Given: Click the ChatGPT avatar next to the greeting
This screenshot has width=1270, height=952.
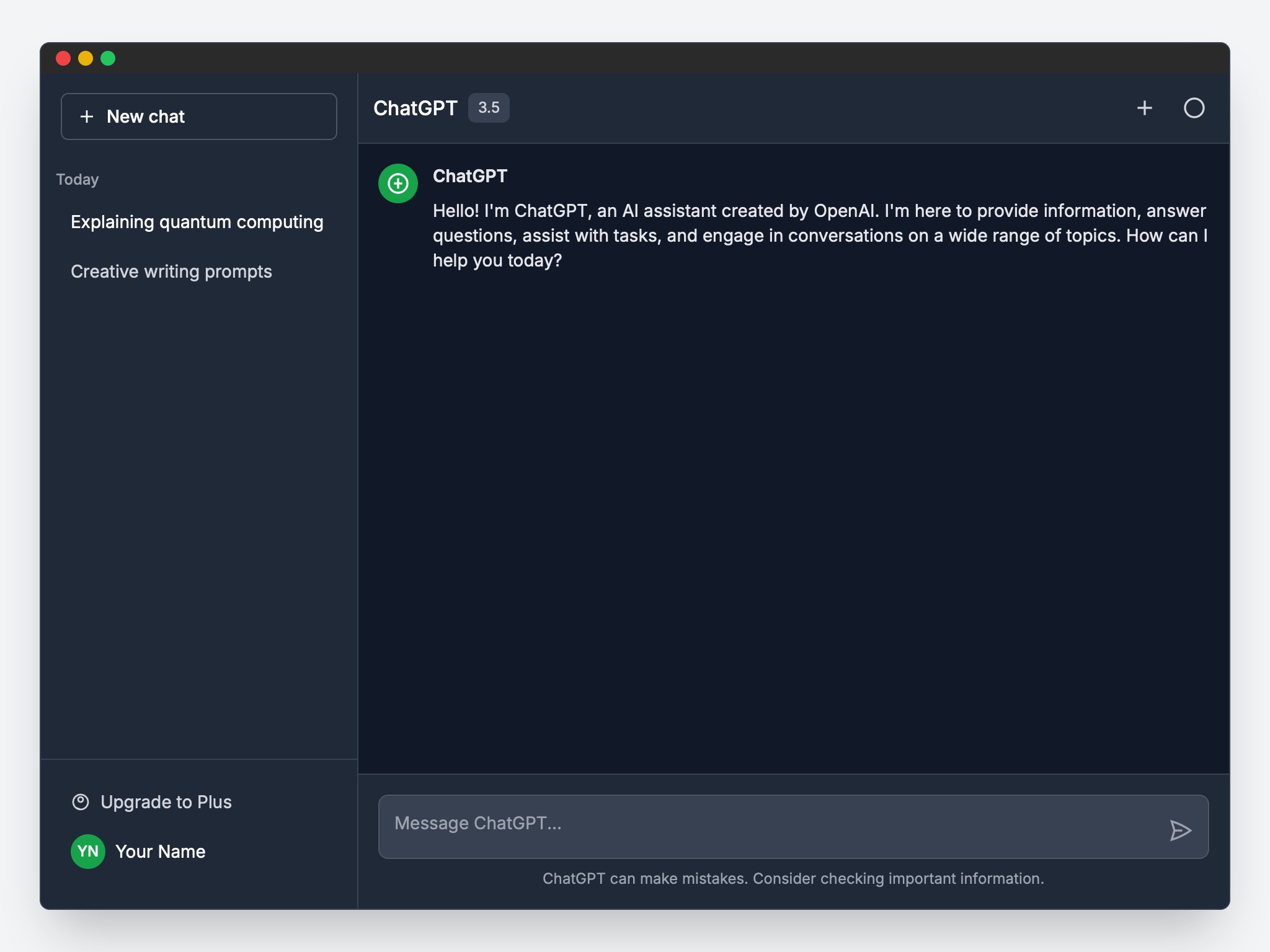Looking at the screenshot, I should pos(397,183).
